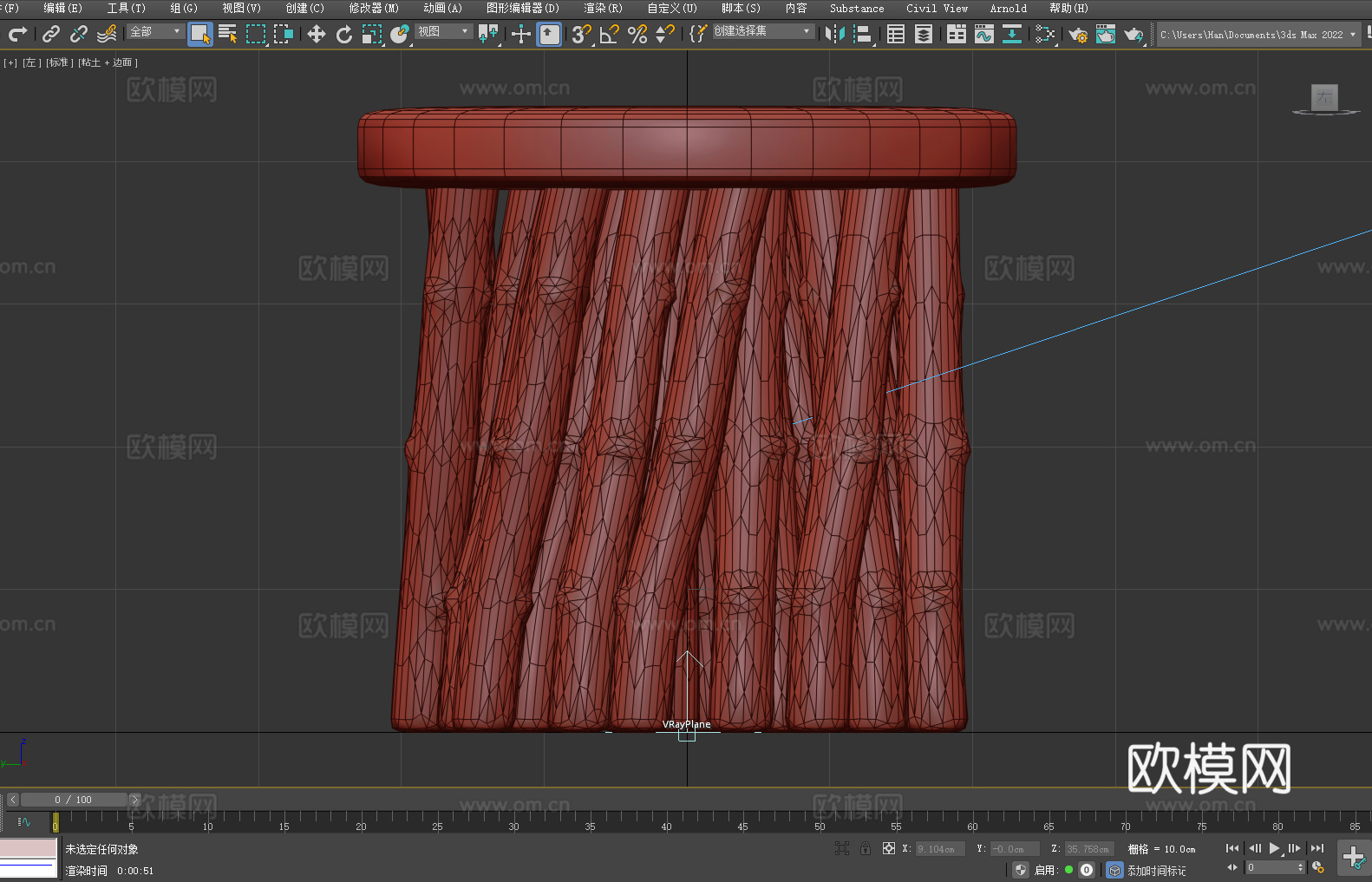Click the Align tool icon
Image resolution: width=1372 pixels, height=882 pixels.
click(863, 34)
